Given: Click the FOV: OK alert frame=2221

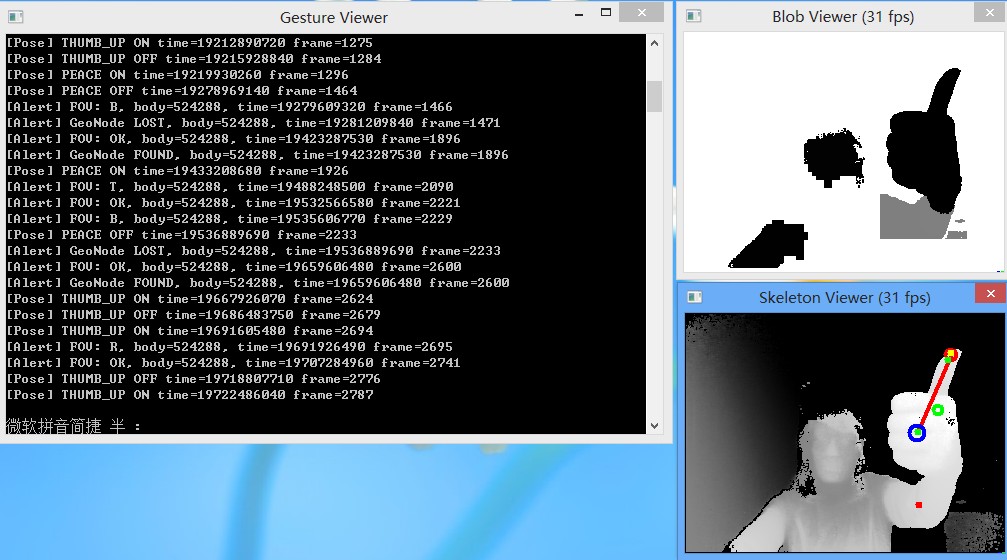Looking at the screenshot, I should tap(233, 204).
